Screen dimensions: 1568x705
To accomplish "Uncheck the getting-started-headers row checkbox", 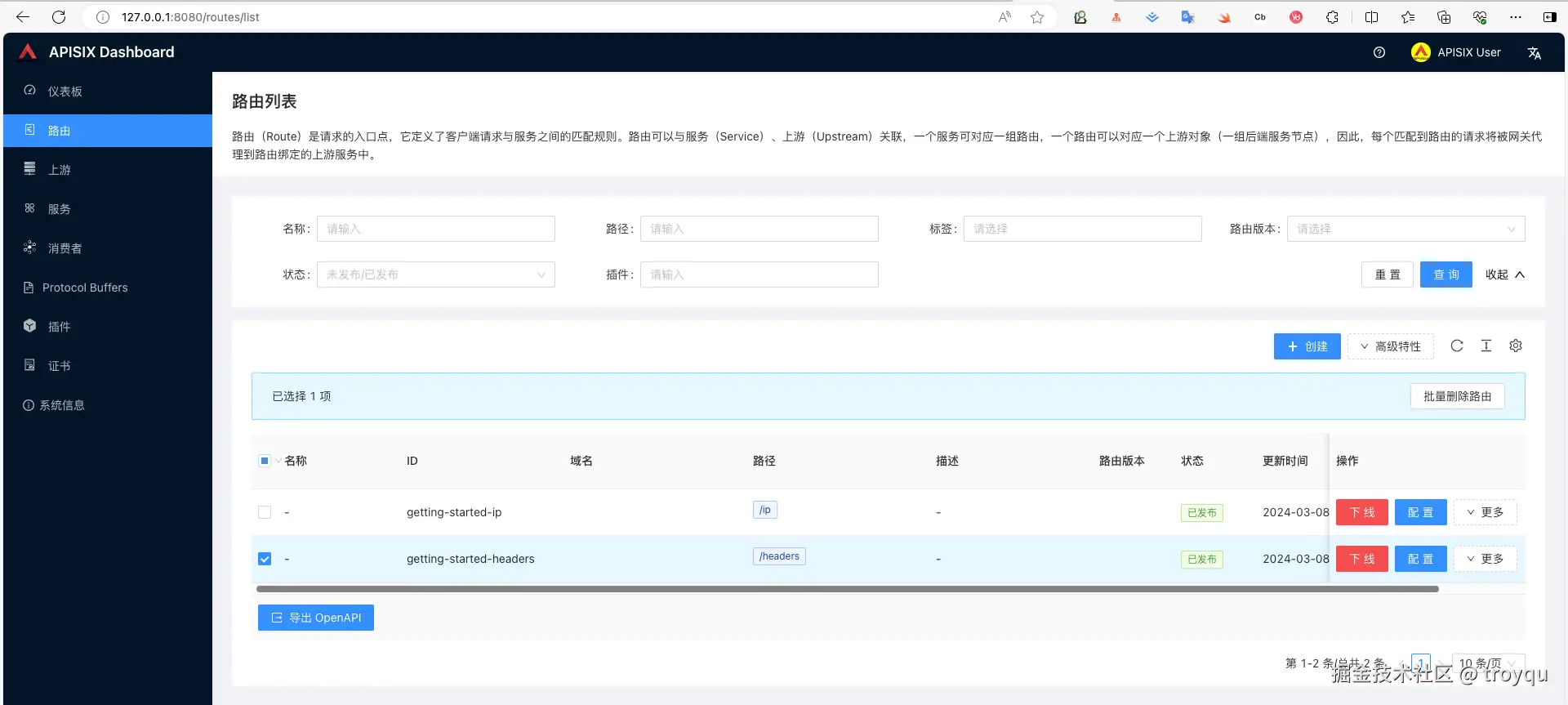I will click(x=265, y=559).
